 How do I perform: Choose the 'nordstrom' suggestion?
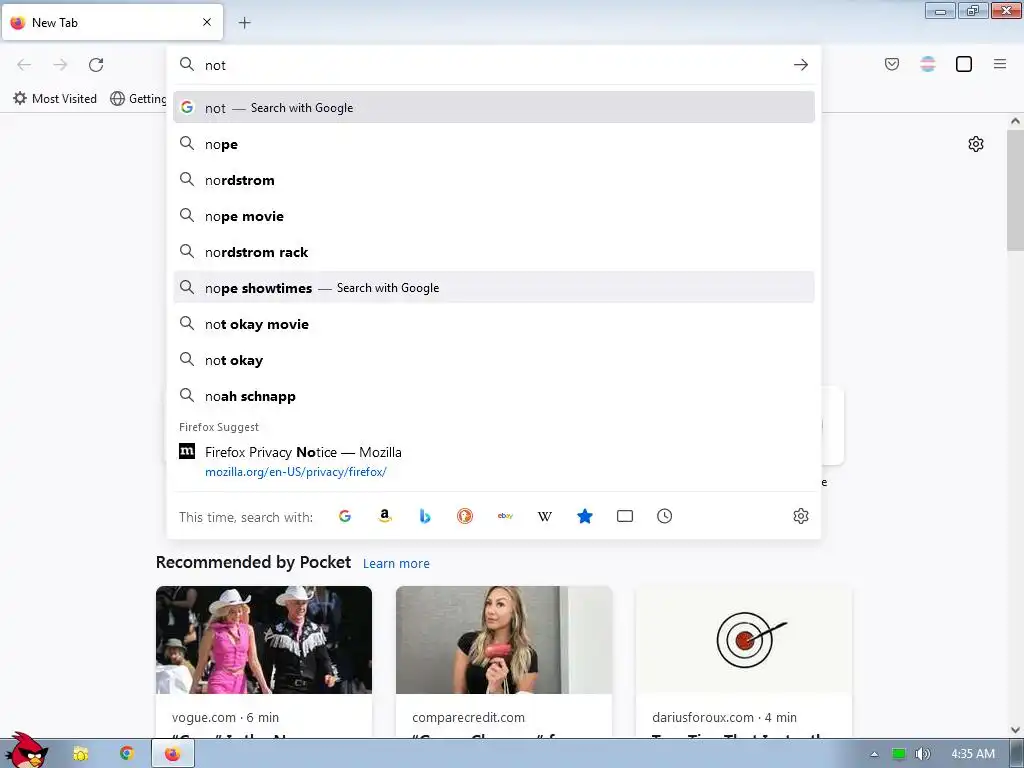coord(494,180)
